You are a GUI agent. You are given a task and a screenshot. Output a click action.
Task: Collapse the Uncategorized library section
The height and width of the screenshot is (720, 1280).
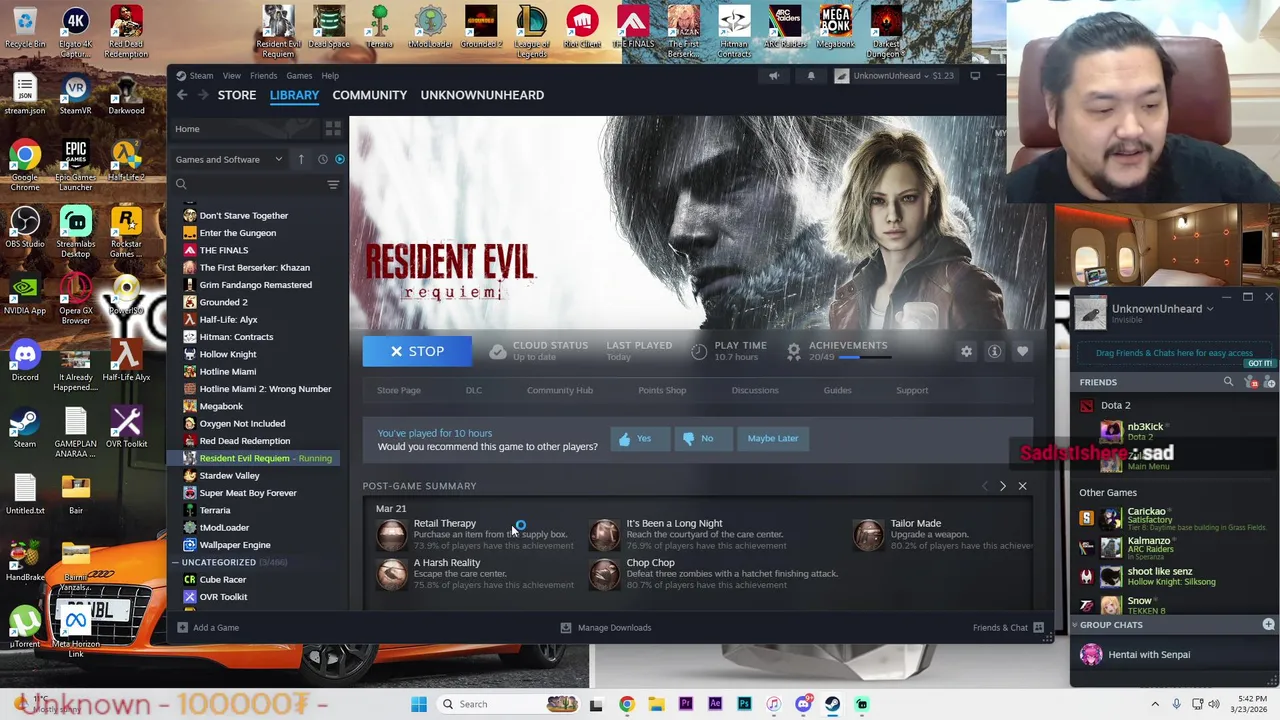pyautogui.click(x=175, y=562)
